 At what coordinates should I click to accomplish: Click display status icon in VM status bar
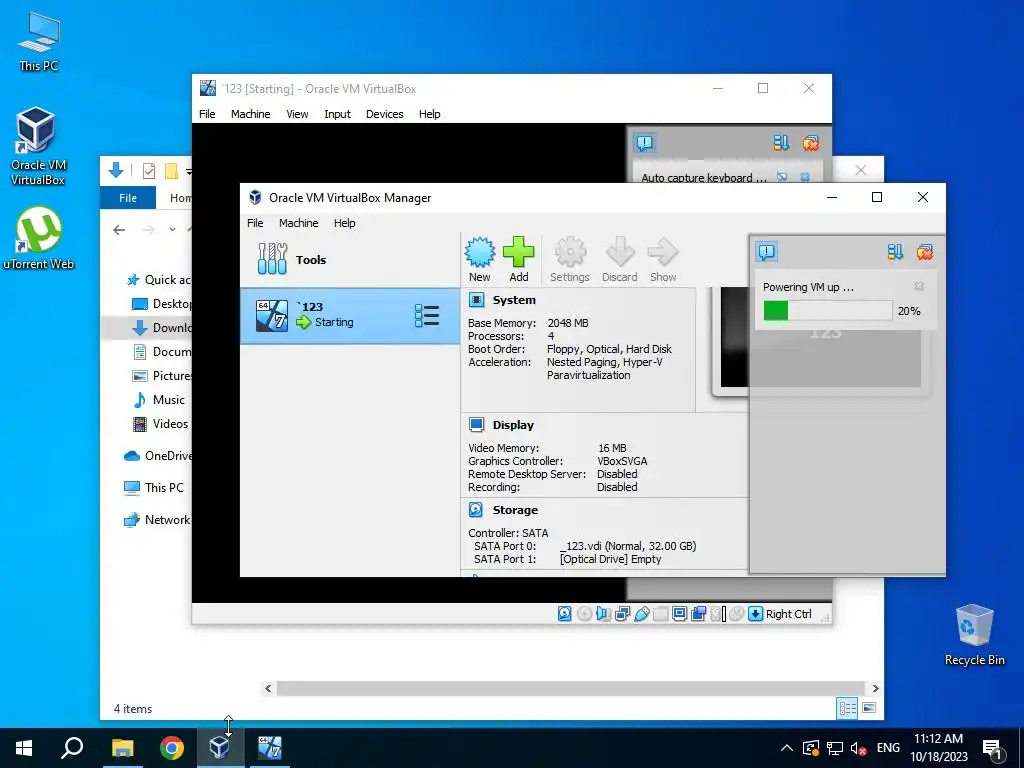(679, 614)
